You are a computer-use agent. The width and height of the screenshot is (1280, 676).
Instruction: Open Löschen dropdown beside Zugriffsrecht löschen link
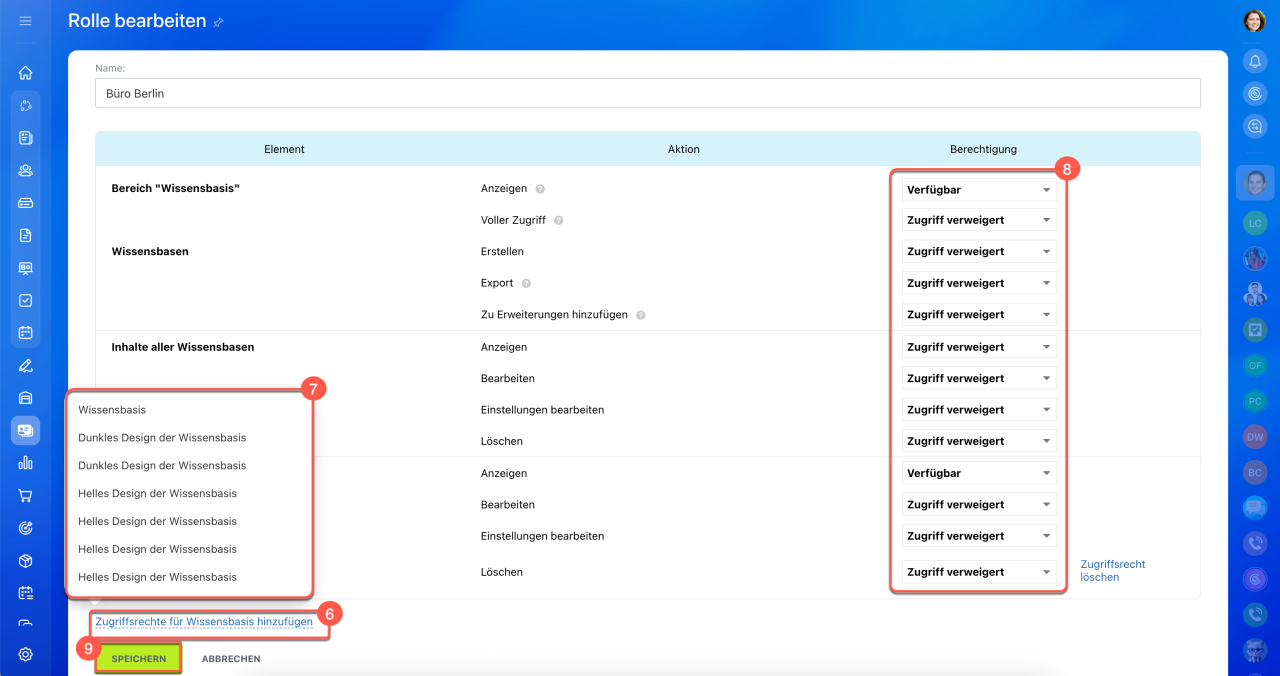tap(979, 572)
